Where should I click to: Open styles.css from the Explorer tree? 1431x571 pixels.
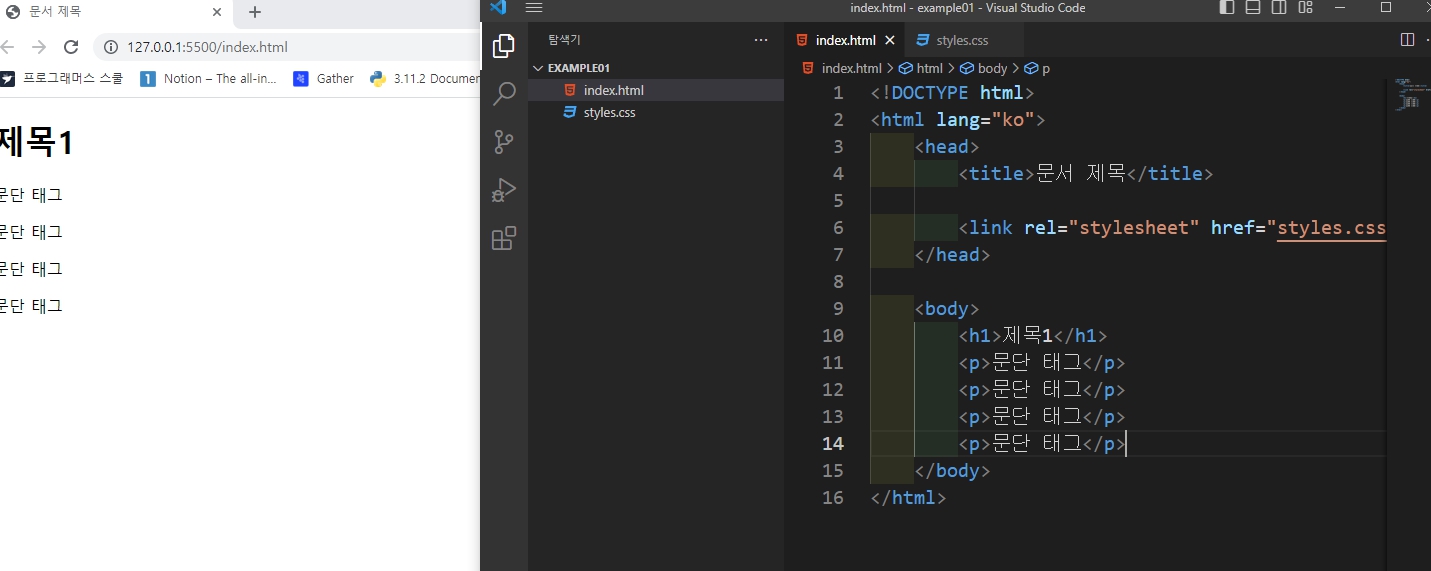[x=656, y=112]
